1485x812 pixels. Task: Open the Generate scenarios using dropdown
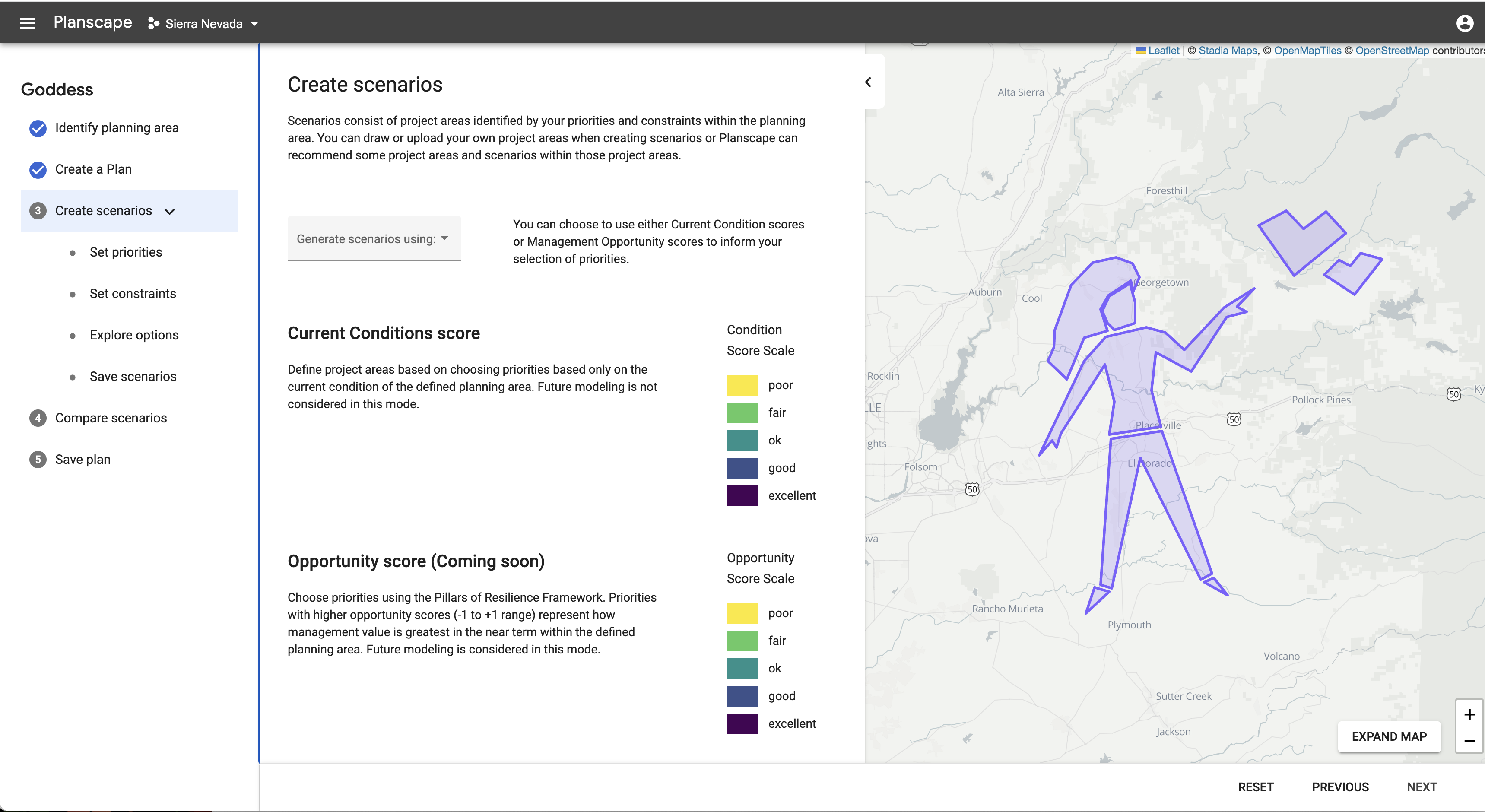click(x=374, y=238)
